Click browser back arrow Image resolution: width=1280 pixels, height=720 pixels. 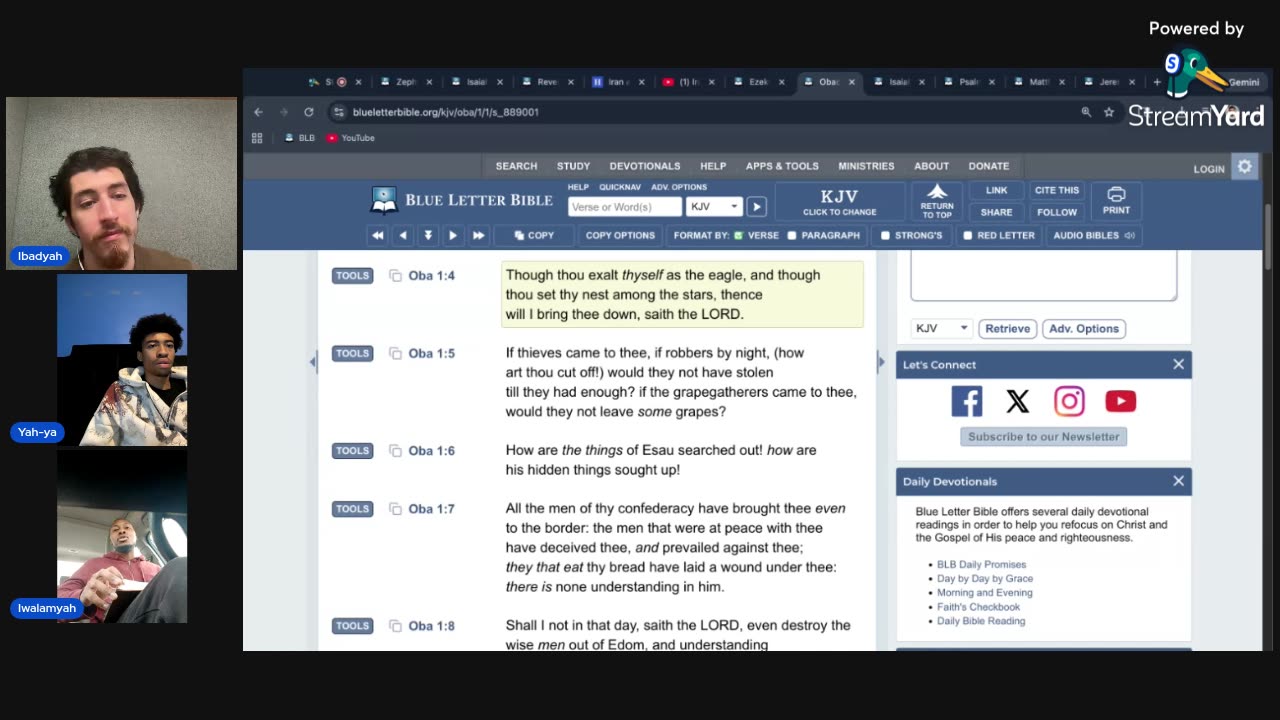tap(258, 112)
